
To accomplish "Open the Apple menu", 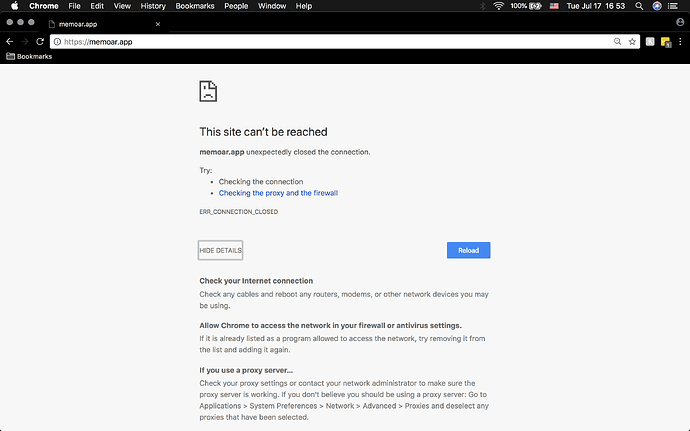I will click(x=15, y=6).
